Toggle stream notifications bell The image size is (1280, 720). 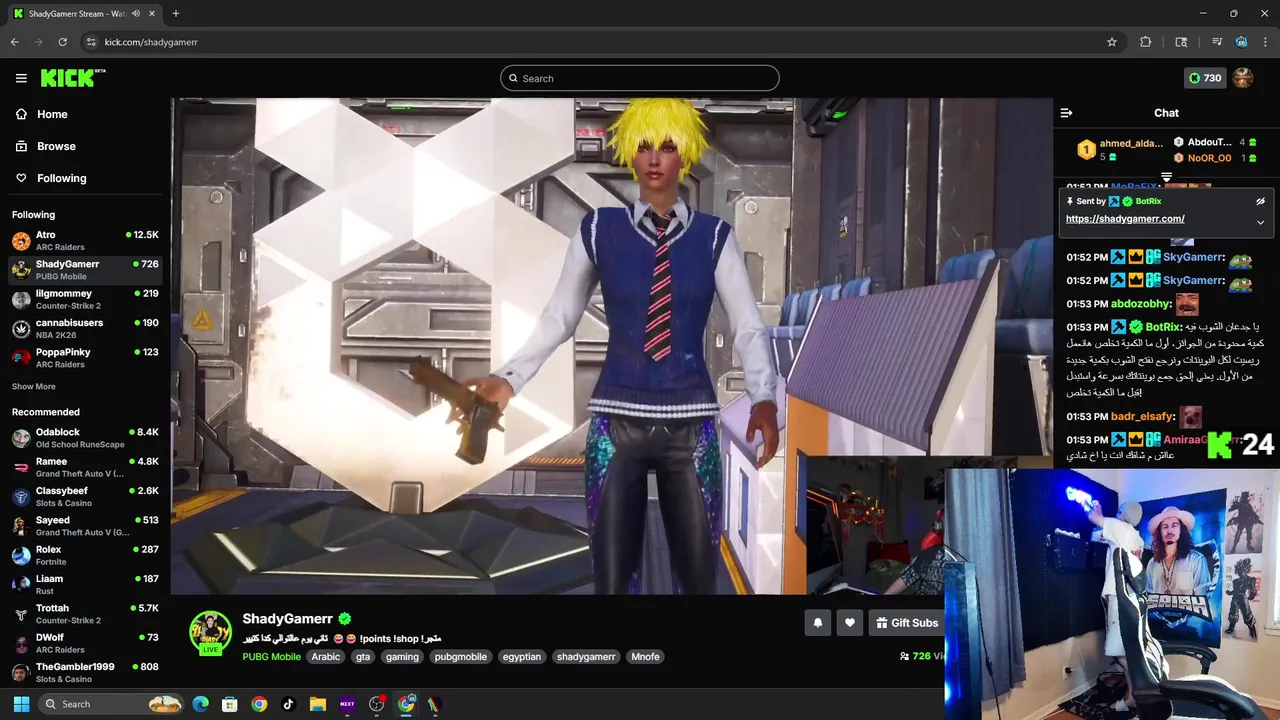(818, 623)
